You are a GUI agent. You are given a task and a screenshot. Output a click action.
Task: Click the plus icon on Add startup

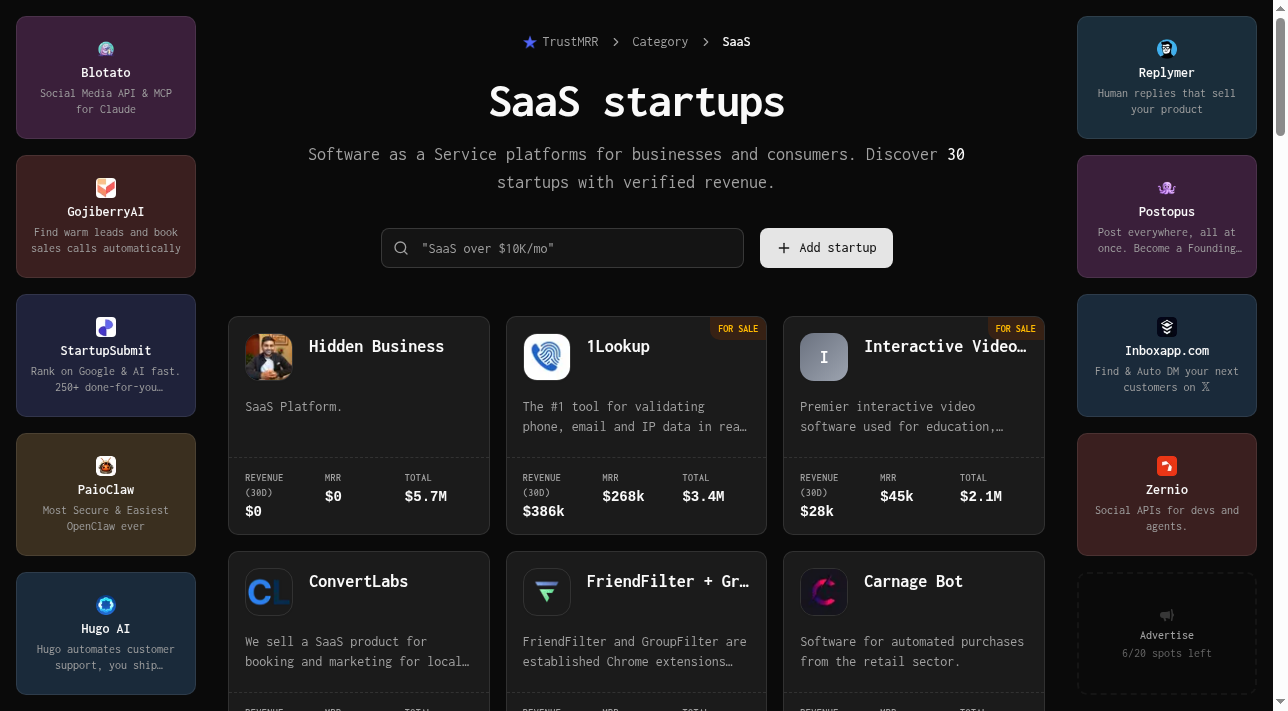[784, 248]
